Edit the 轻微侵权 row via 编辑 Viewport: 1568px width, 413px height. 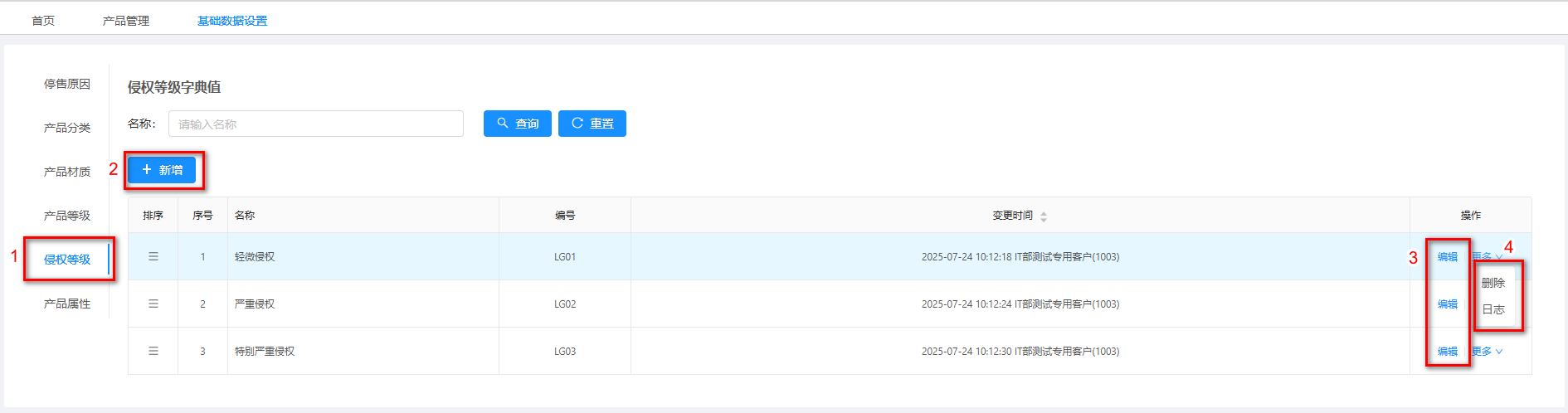[x=1448, y=257]
